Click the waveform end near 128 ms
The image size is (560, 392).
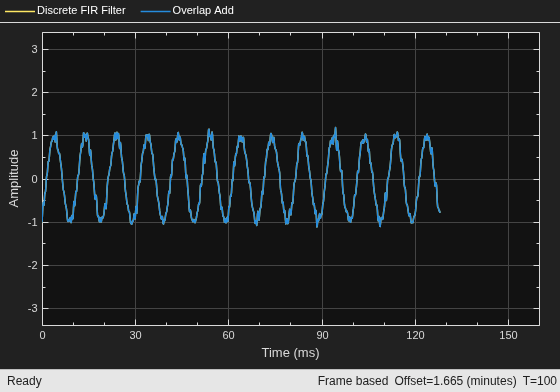(440, 212)
